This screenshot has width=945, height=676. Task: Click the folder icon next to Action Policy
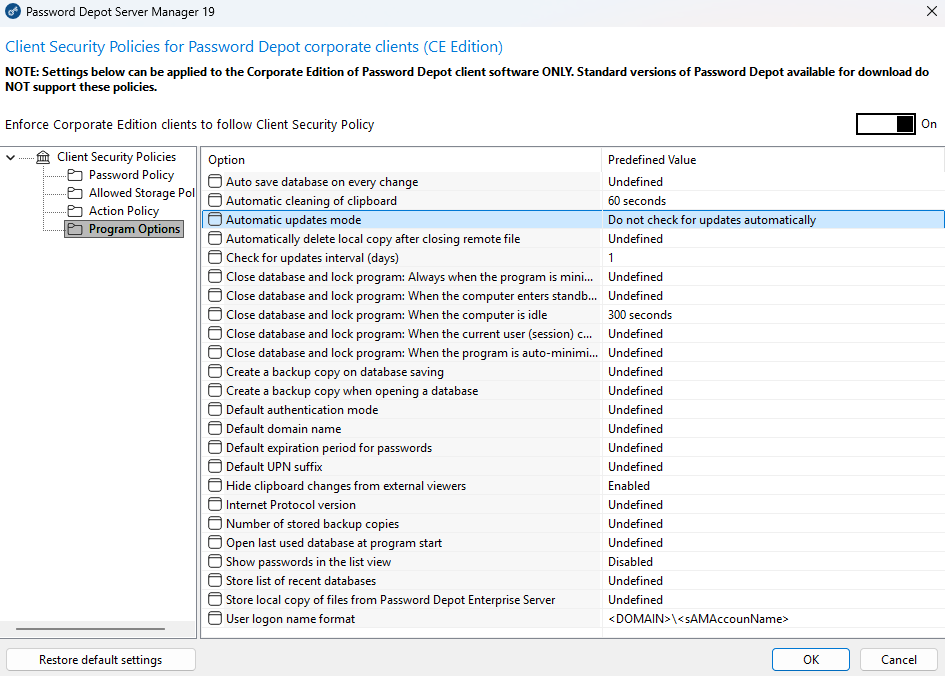coord(75,211)
